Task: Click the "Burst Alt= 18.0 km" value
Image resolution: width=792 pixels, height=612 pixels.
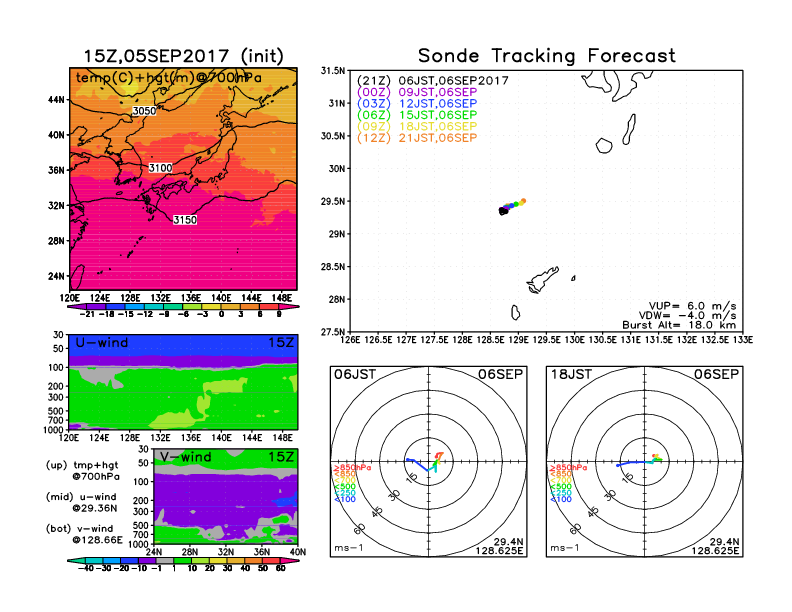Action: (679, 325)
